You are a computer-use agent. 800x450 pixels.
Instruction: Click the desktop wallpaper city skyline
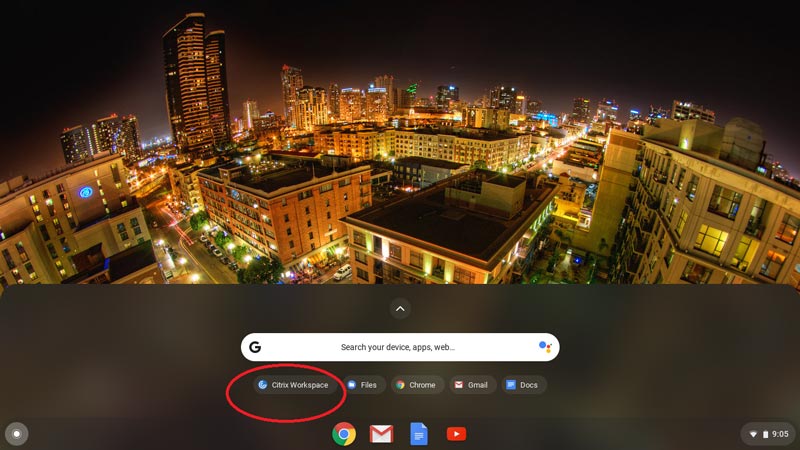pos(400,150)
